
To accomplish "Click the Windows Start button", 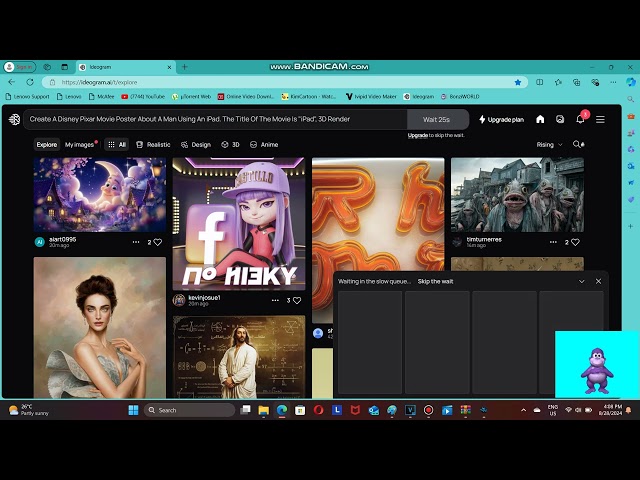I will (133, 410).
